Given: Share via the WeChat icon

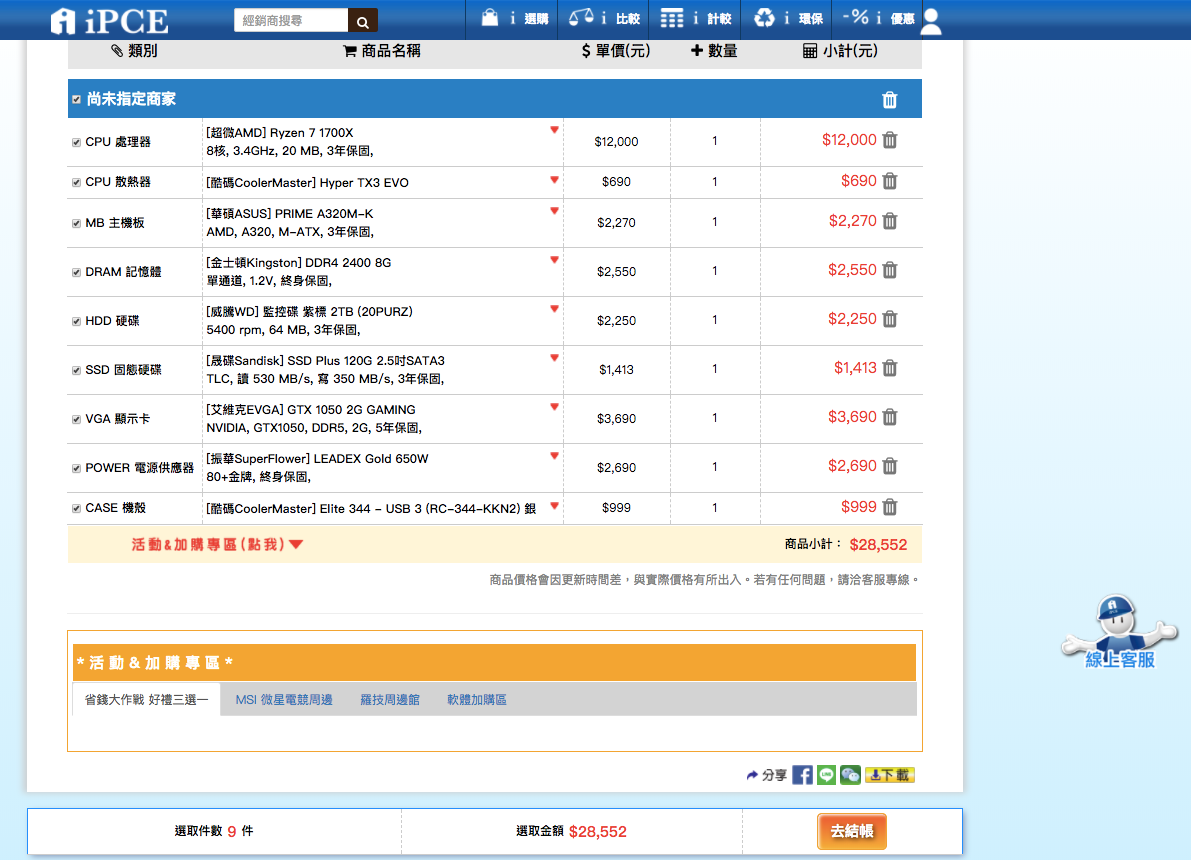Looking at the screenshot, I should (850, 775).
